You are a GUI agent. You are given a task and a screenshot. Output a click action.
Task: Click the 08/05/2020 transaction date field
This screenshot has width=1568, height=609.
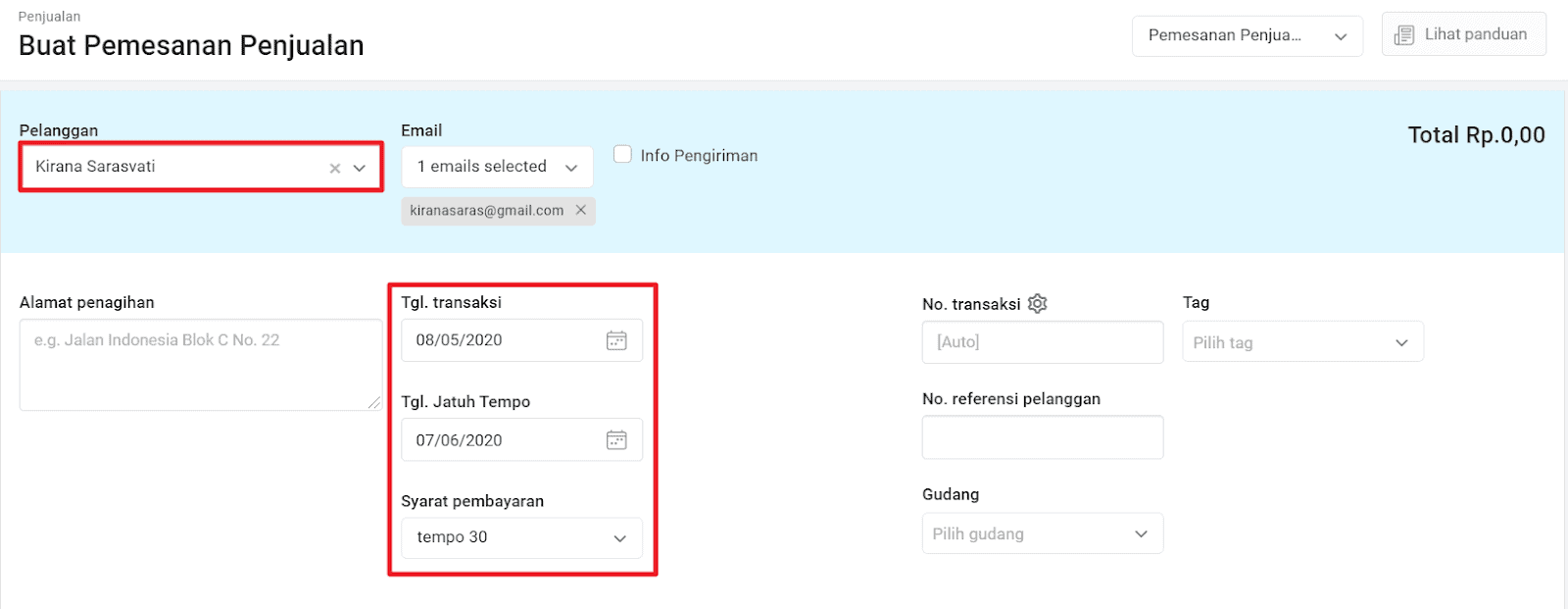(x=521, y=340)
